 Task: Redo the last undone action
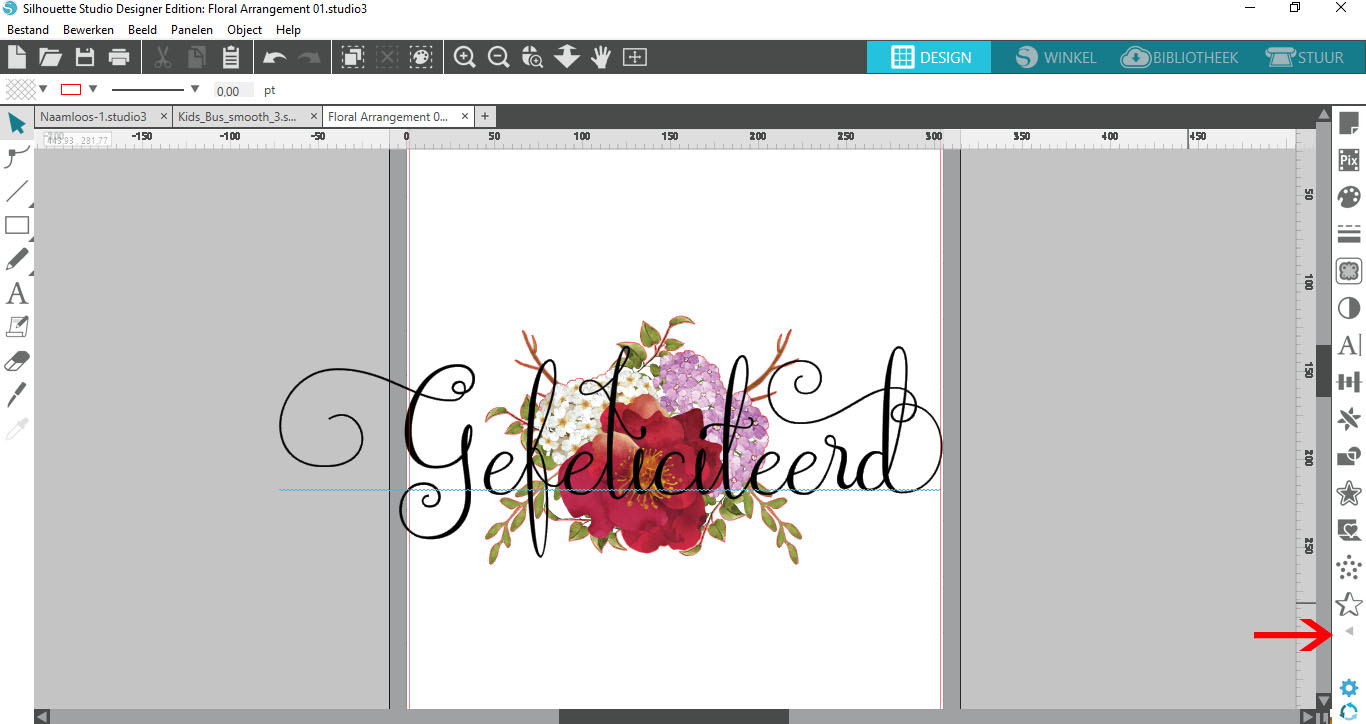pyautogui.click(x=308, y=58)
